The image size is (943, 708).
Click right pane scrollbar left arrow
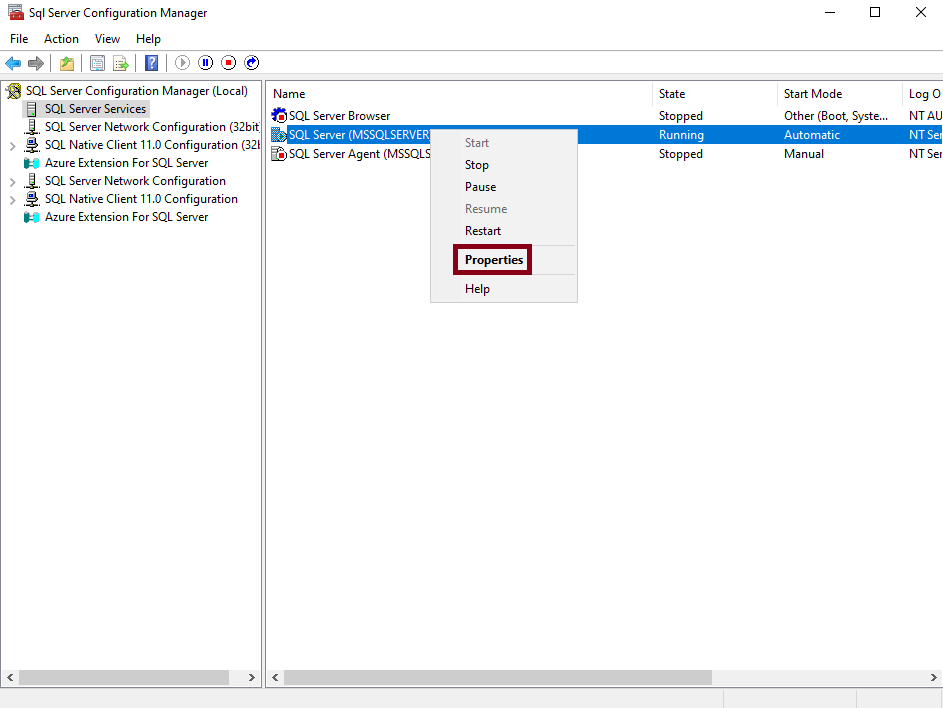click(x=275, y=677)
